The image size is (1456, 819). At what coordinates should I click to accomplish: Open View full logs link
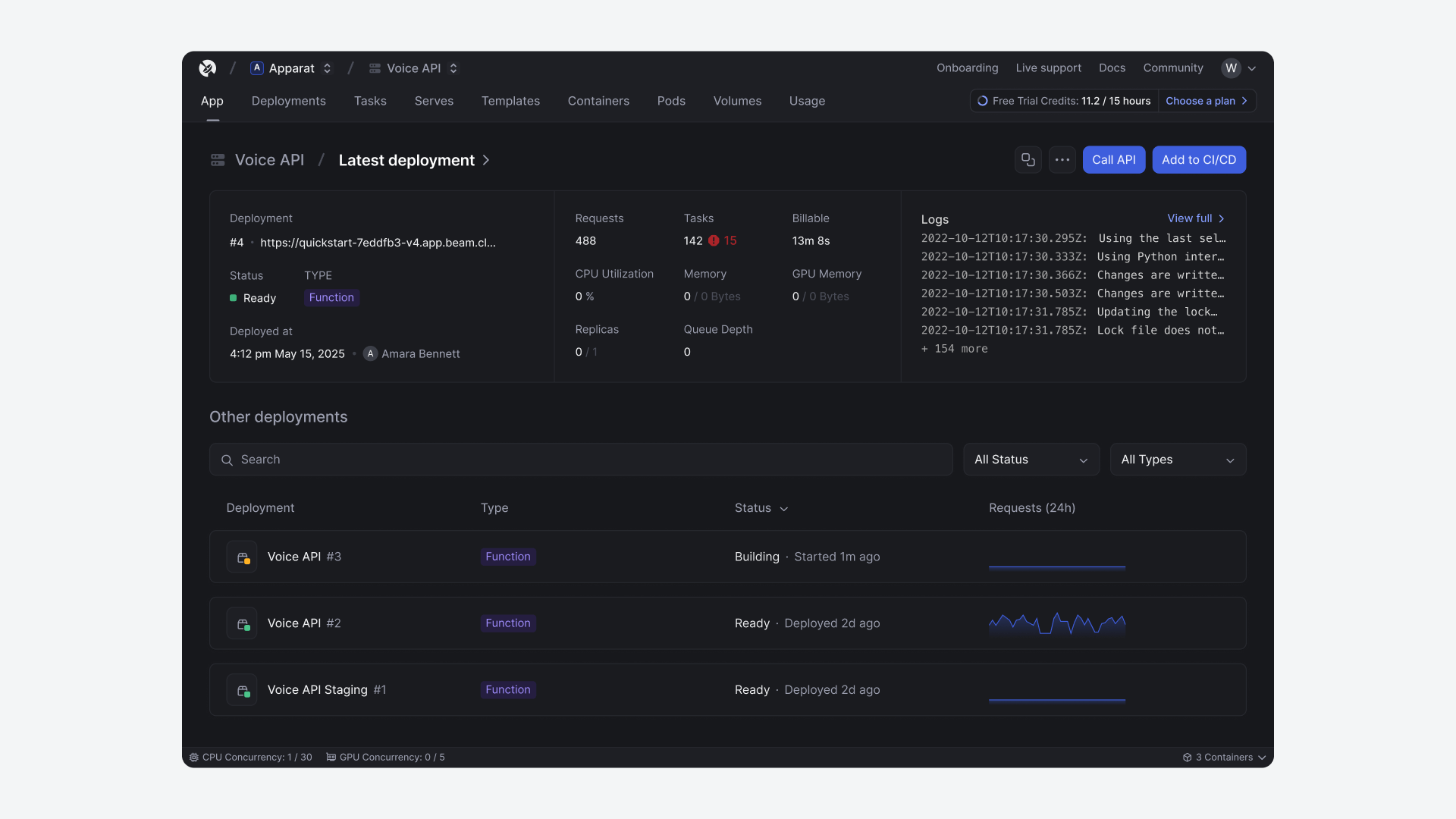(1196, 218)
